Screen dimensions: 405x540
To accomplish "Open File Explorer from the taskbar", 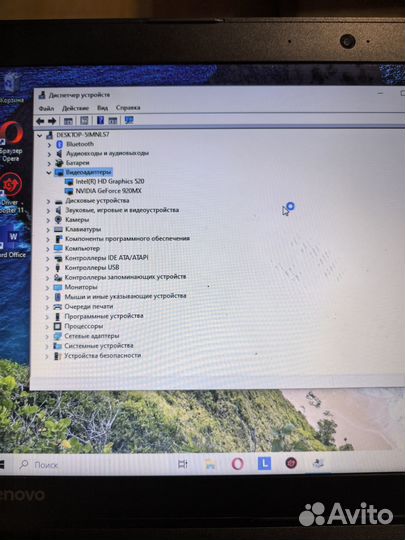I will pos(210,464).
